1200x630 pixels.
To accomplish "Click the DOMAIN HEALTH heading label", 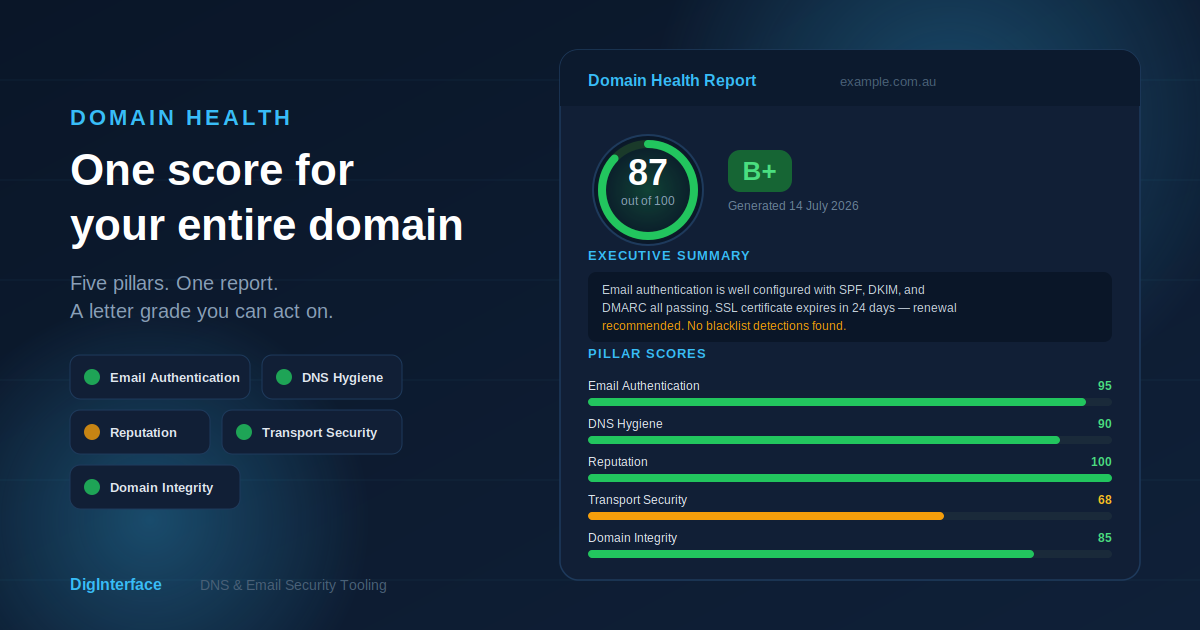I will pyautogui.click(x=181, y=118).
